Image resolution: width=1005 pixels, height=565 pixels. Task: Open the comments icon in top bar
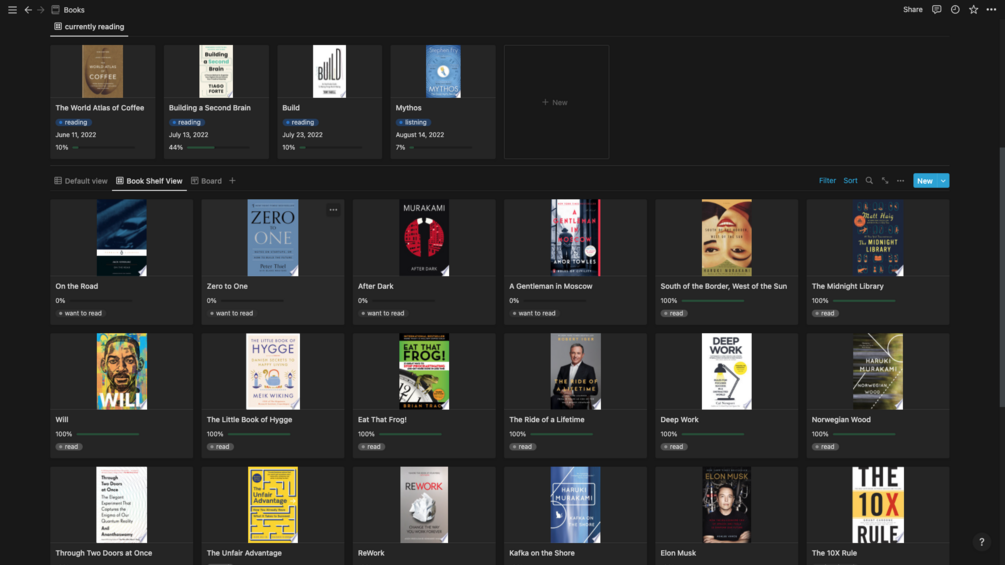[936, 10]
